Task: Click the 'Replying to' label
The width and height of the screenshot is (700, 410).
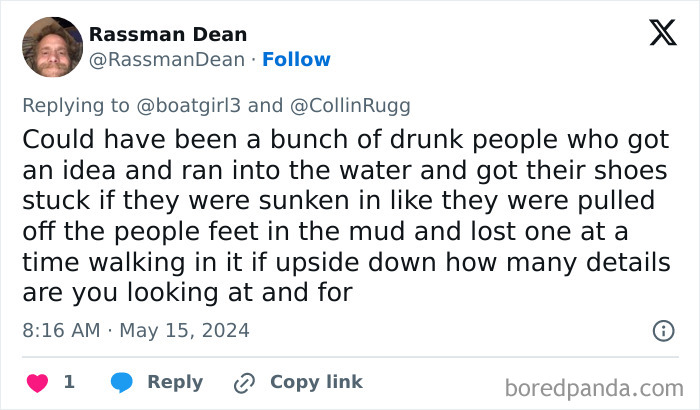Action: click(77, 105)
